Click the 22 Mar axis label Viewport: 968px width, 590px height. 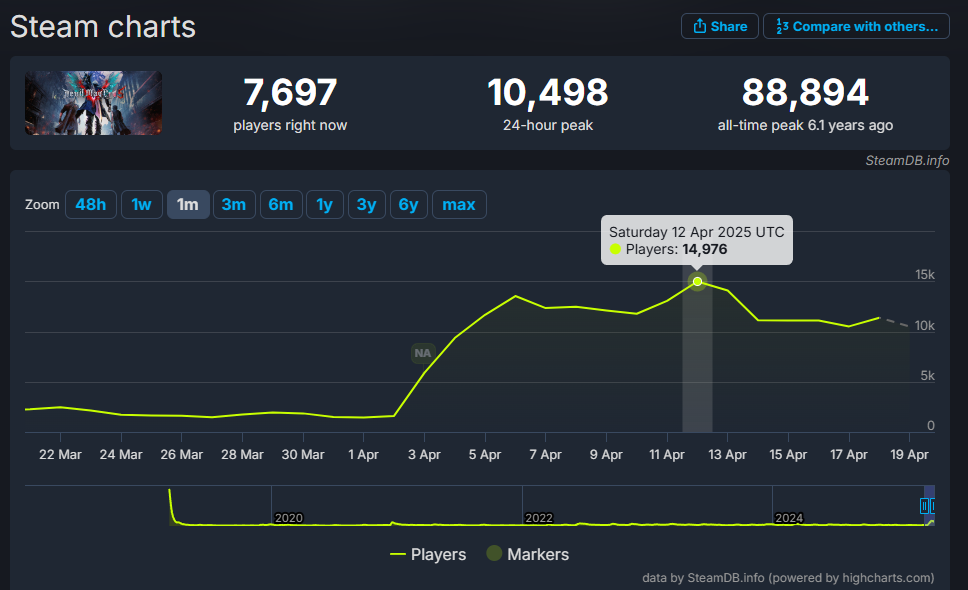(x=60, y=455)
